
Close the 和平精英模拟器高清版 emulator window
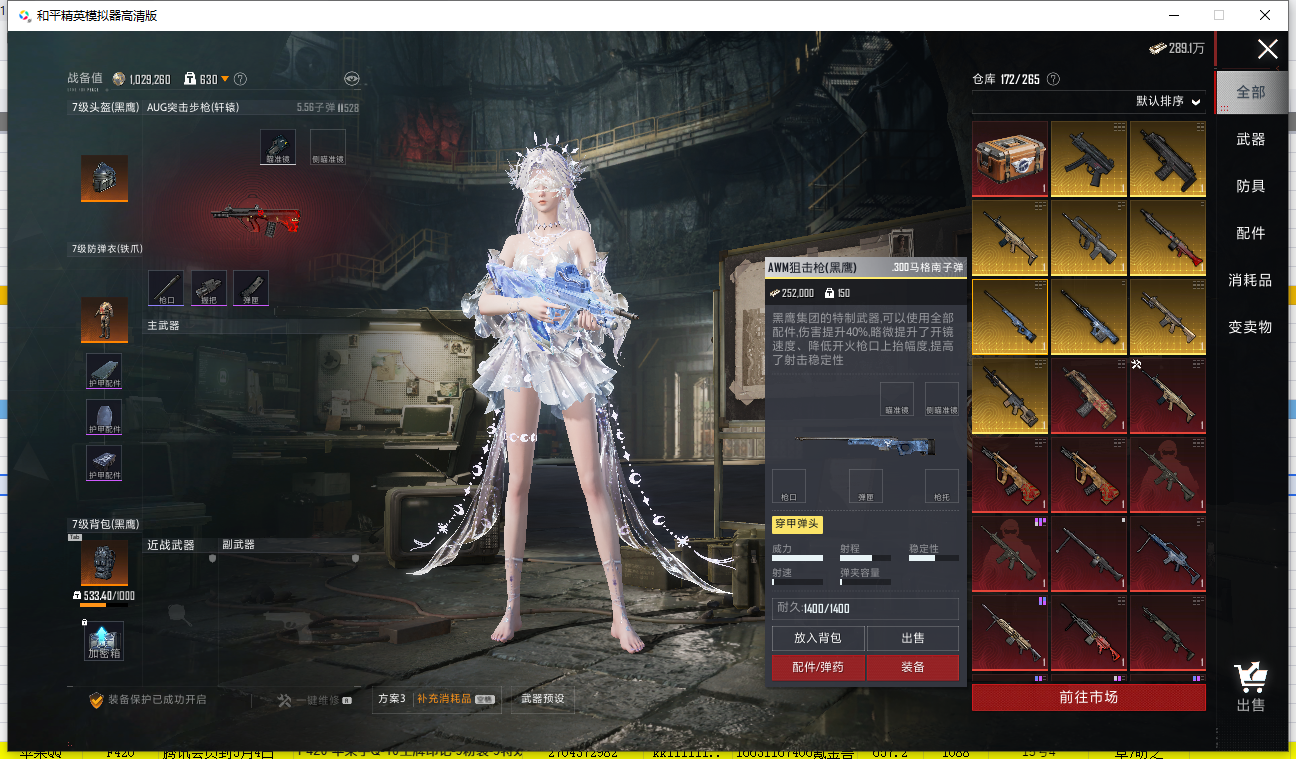[x=1265, y=15]
